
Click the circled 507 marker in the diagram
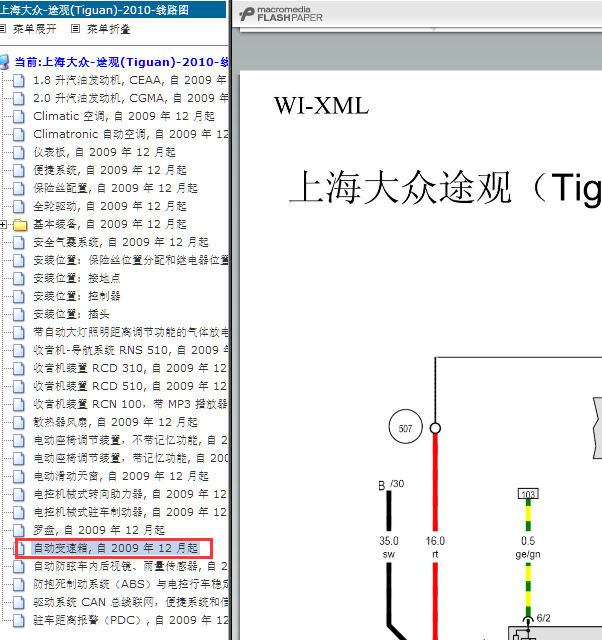point(405,427)
